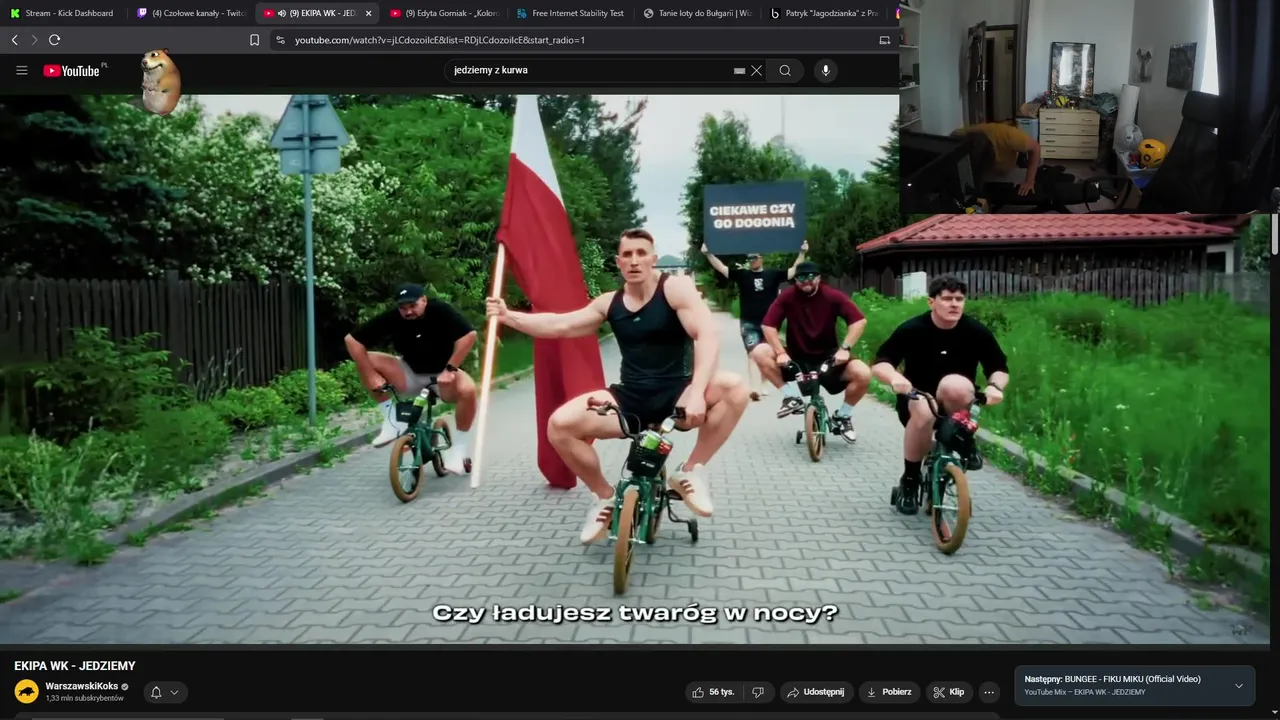1280x720 pixels.
Task: Expand the next-up playlist panel chevron
Action: [x=1239, y=686]
